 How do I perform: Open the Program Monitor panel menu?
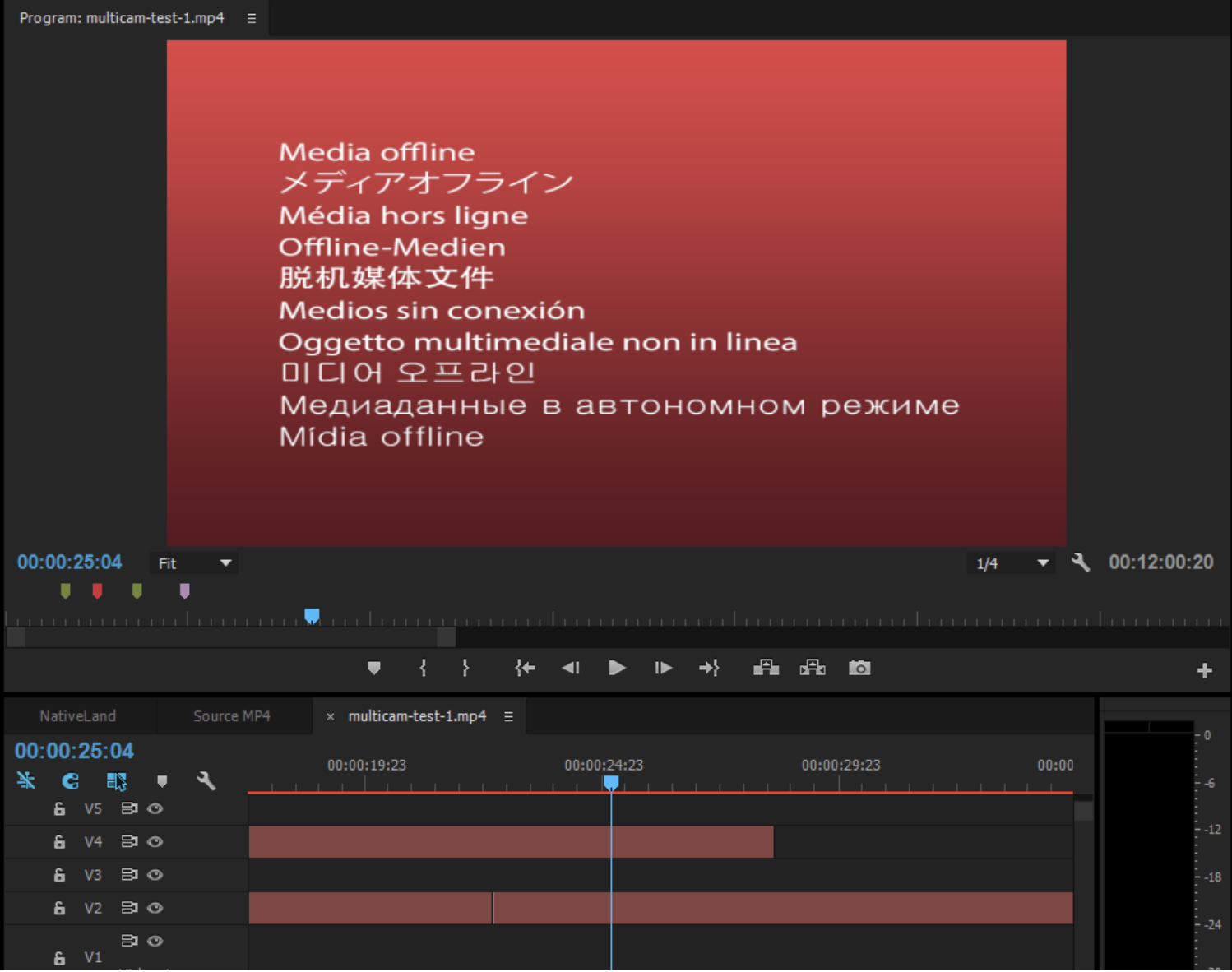[252, 17]
